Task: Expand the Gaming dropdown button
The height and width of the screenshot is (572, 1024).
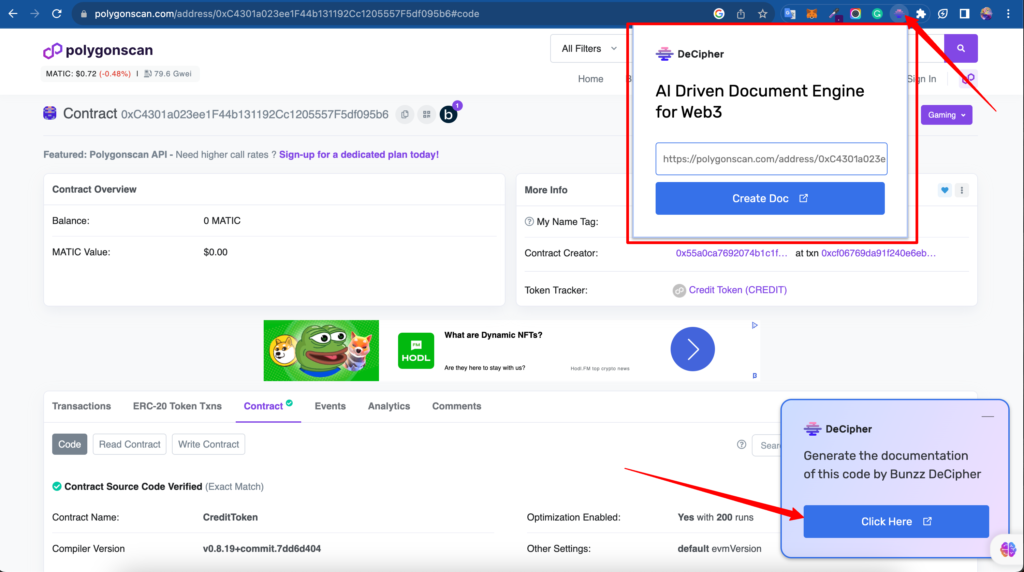Action: tap(946, 115)
